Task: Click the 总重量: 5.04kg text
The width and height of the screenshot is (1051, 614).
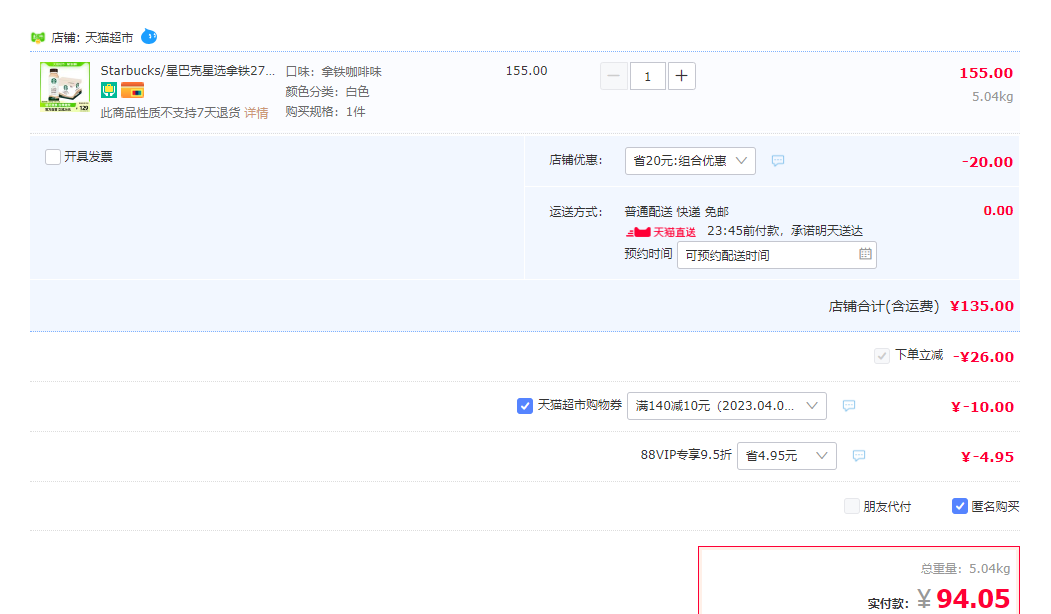Action: click(x=965, y=569)
